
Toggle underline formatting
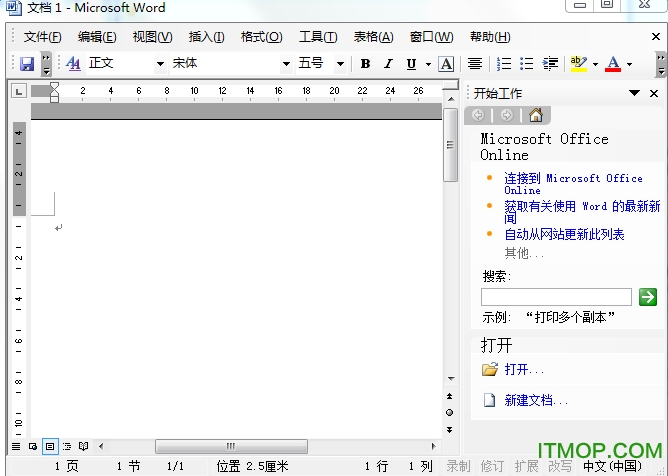click(x=411, y=64)
